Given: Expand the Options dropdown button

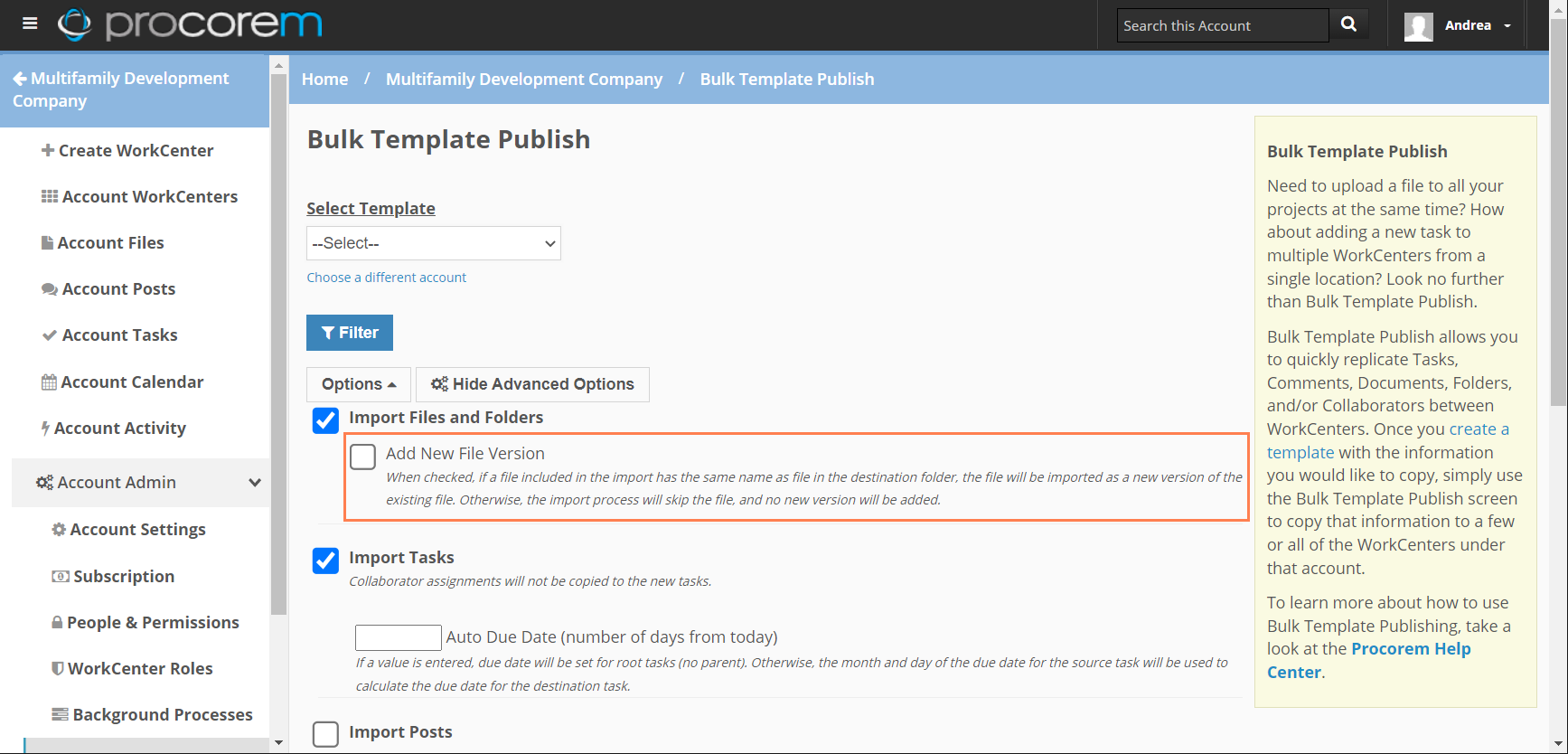Looking at the screenshot, I should (x=359, y=384).
